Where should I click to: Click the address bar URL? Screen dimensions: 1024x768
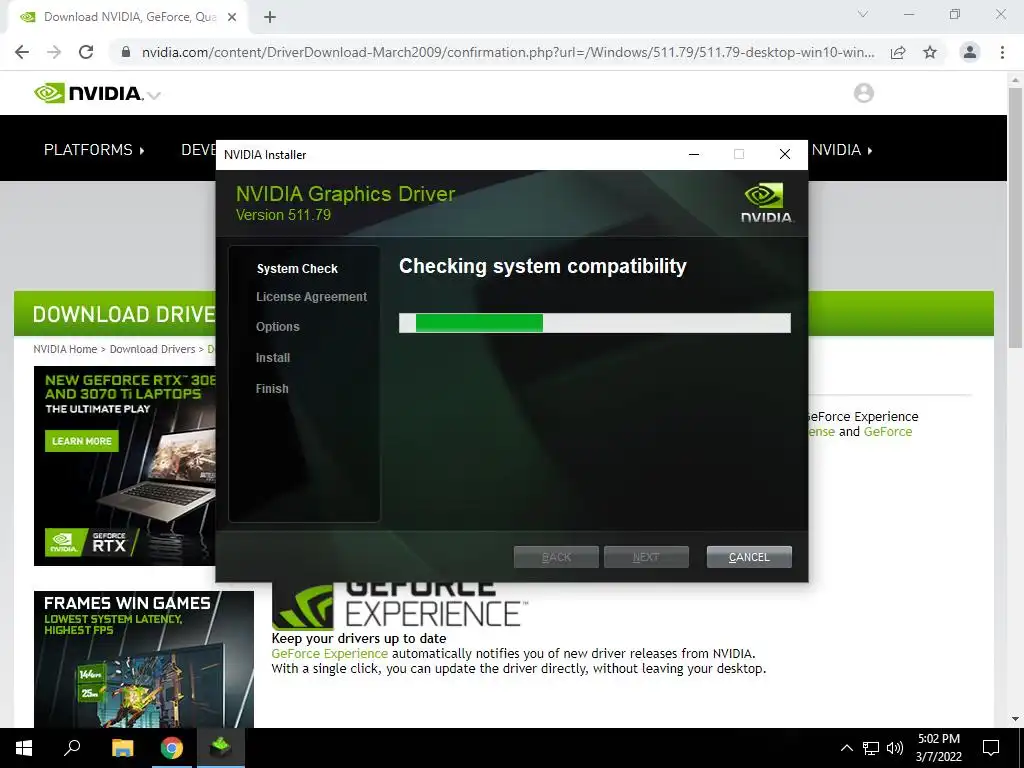pos(507,52)
